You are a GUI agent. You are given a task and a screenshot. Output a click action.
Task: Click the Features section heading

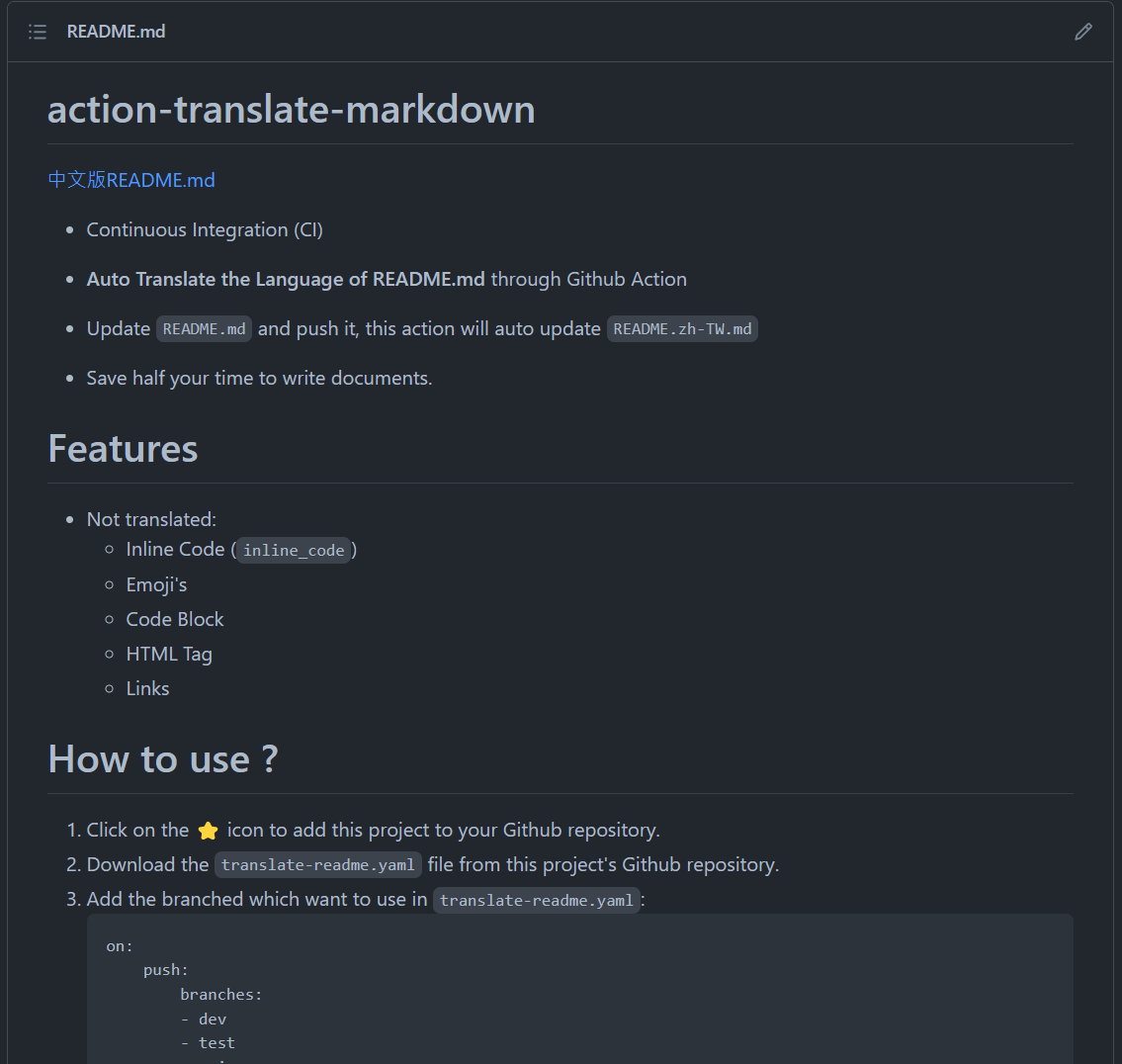click(123, 449)
